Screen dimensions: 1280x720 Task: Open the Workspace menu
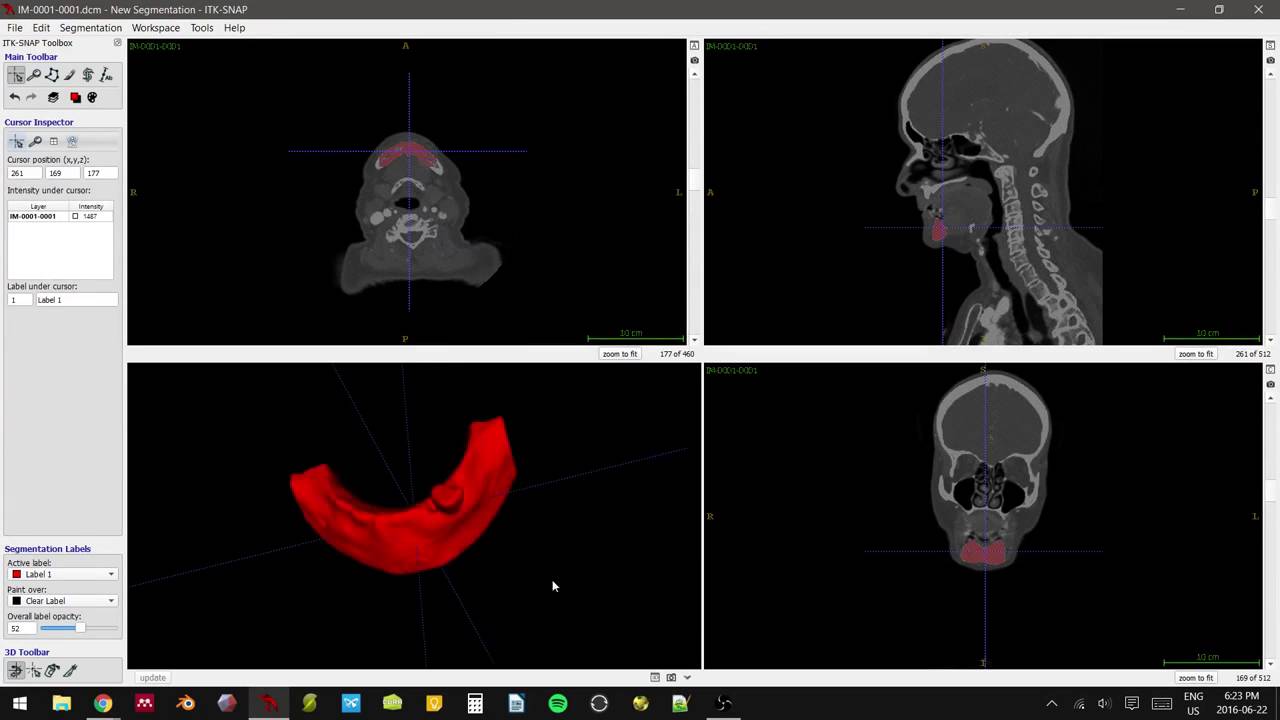point(156,28)
